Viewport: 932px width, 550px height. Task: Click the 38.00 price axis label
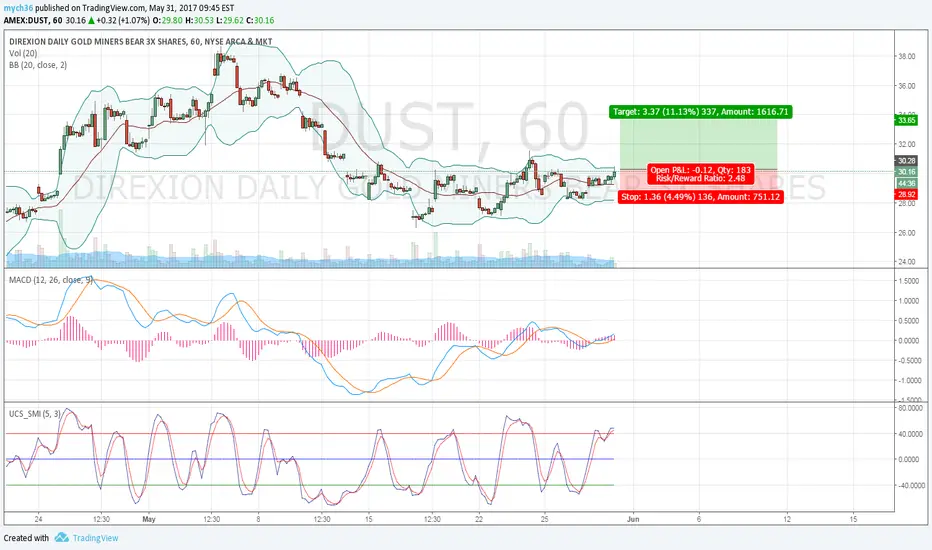coord(907,57)
